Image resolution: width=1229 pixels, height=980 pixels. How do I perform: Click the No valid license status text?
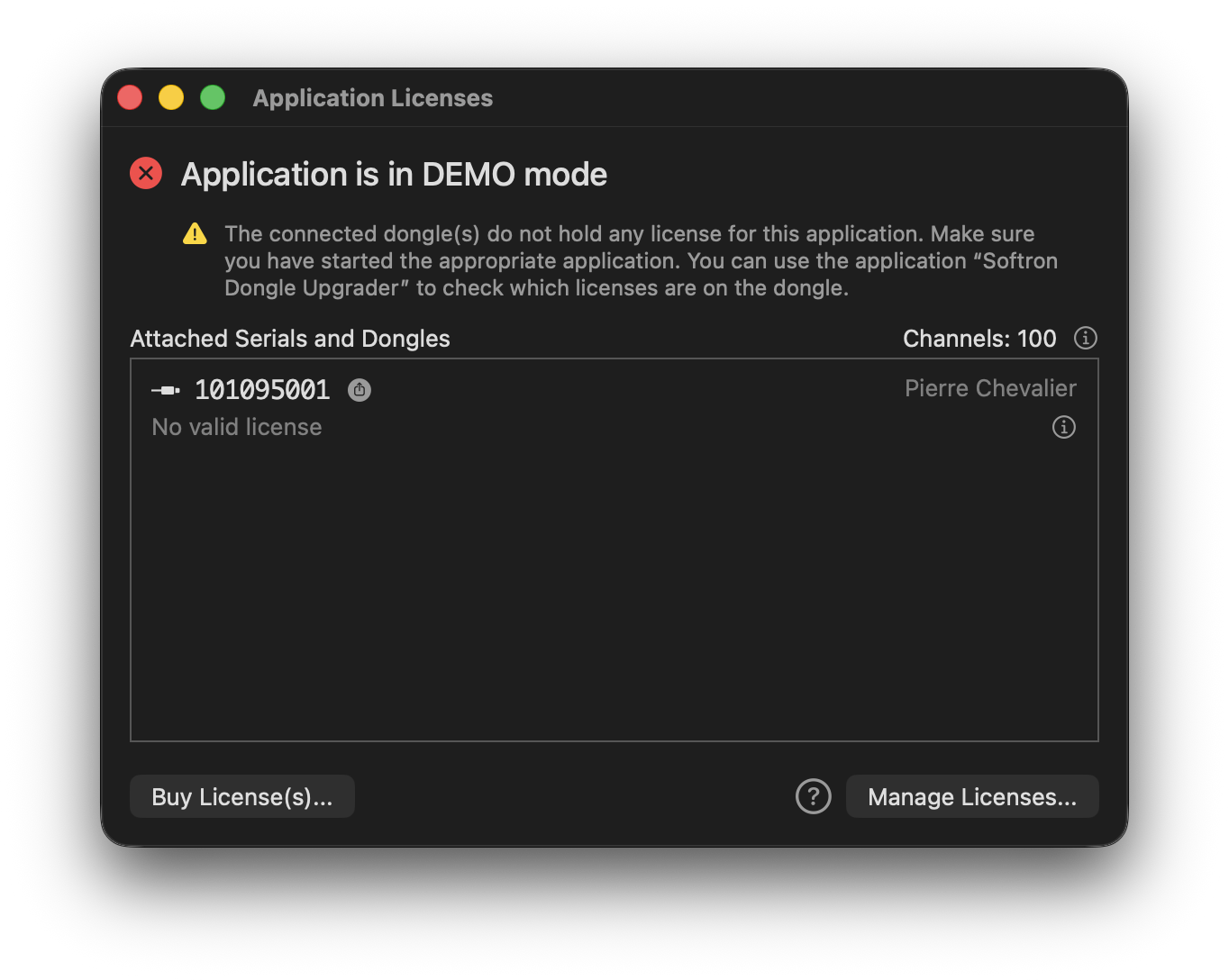(x=237, y=427)
